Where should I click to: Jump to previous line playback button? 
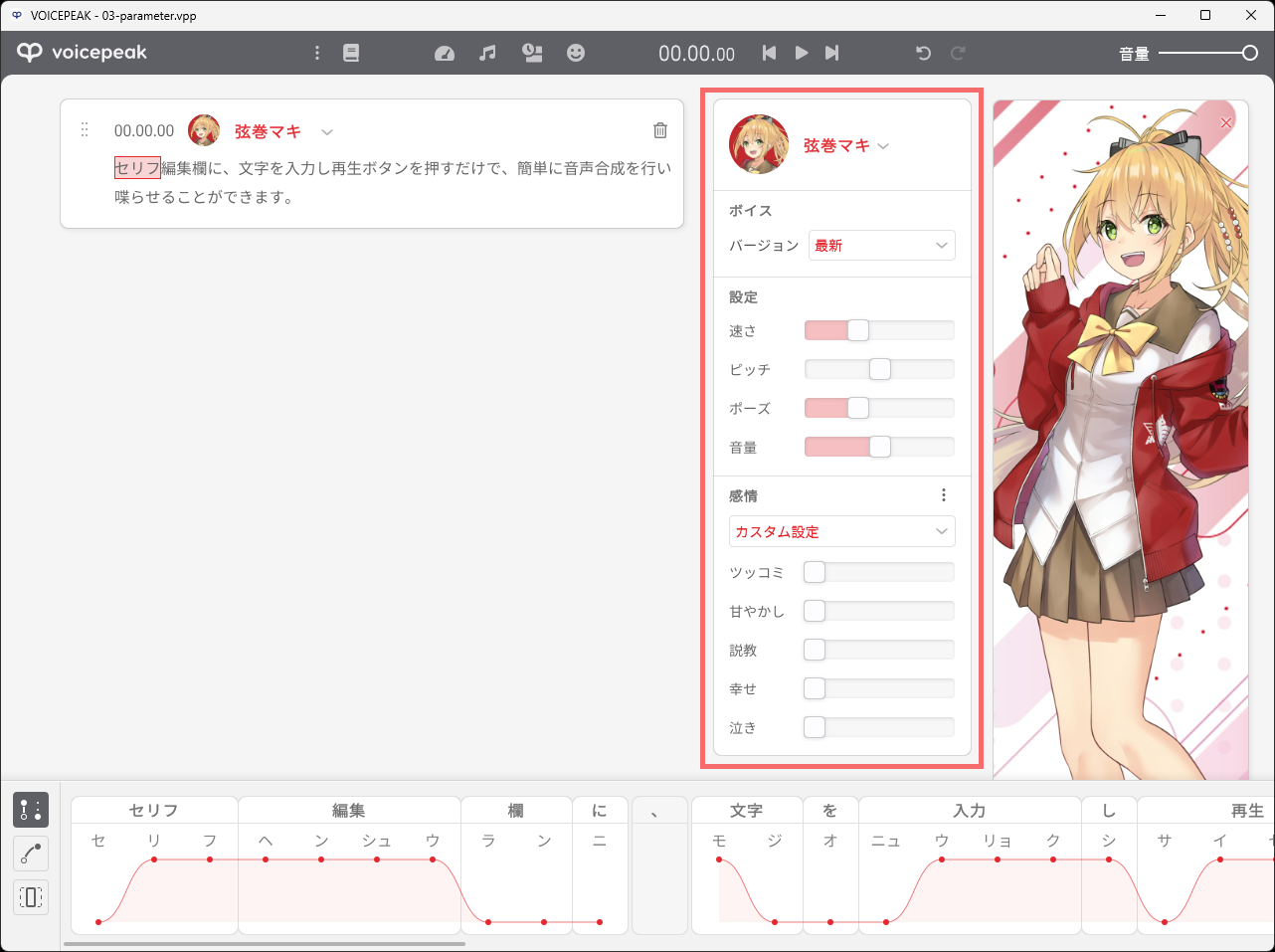[769, 53]
